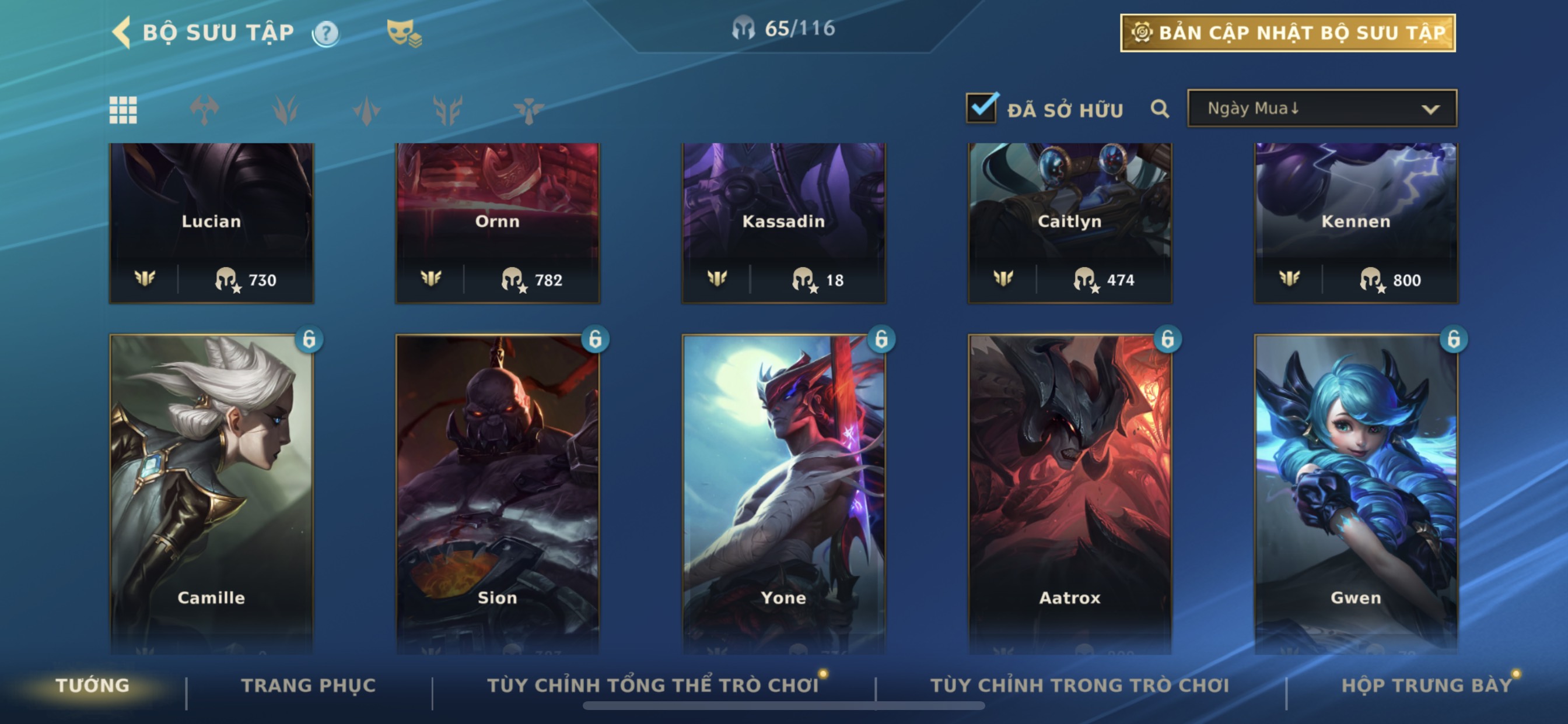Image resolution: width=1568 pixels, height=724 pixels.
Task: Open the Gwen champion card
Action: point(1356,493)
